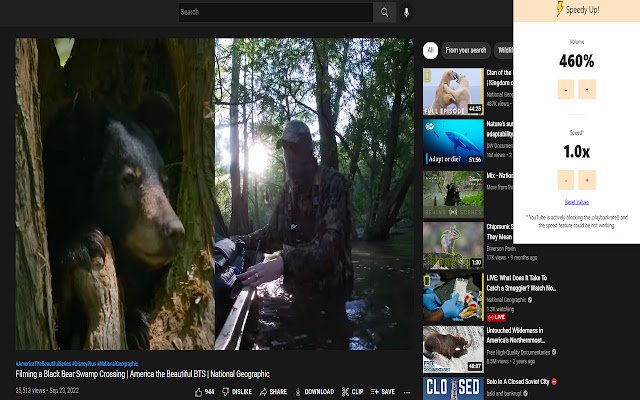
Task: Click the main bear swamp video player
Action: click(215, 194)
